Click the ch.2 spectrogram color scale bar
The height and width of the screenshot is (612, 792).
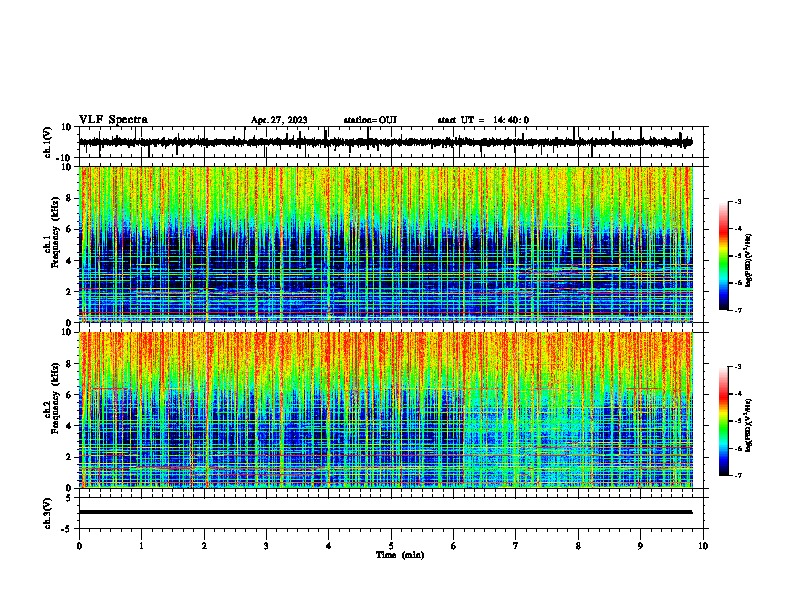(723, 421)
